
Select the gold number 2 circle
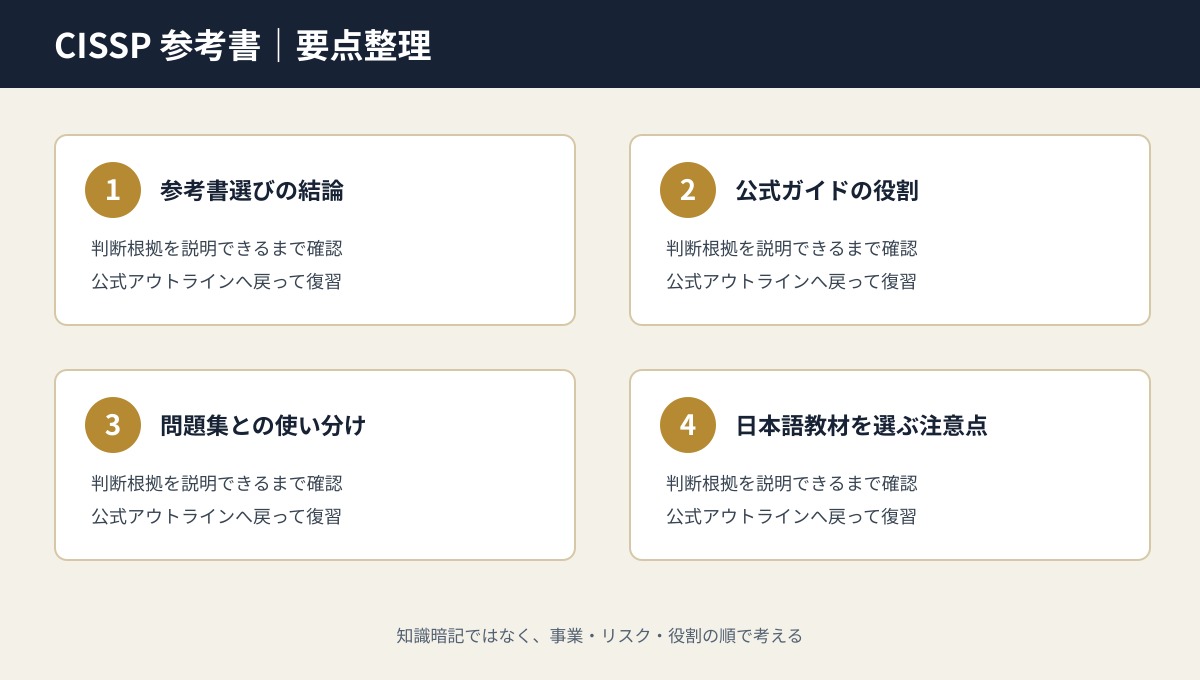click(x=688, y=190)
